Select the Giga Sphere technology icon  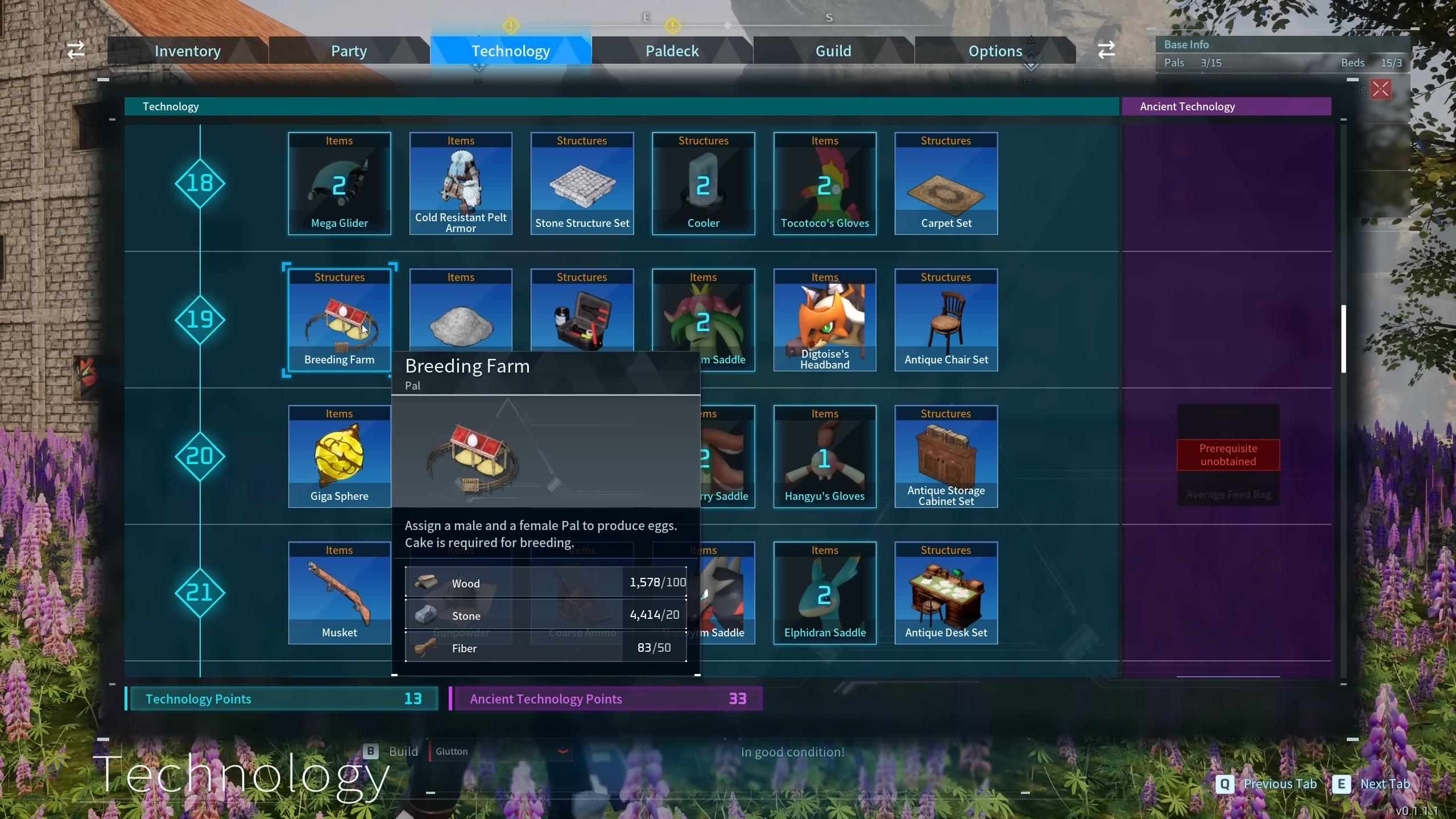pos(339,456)
